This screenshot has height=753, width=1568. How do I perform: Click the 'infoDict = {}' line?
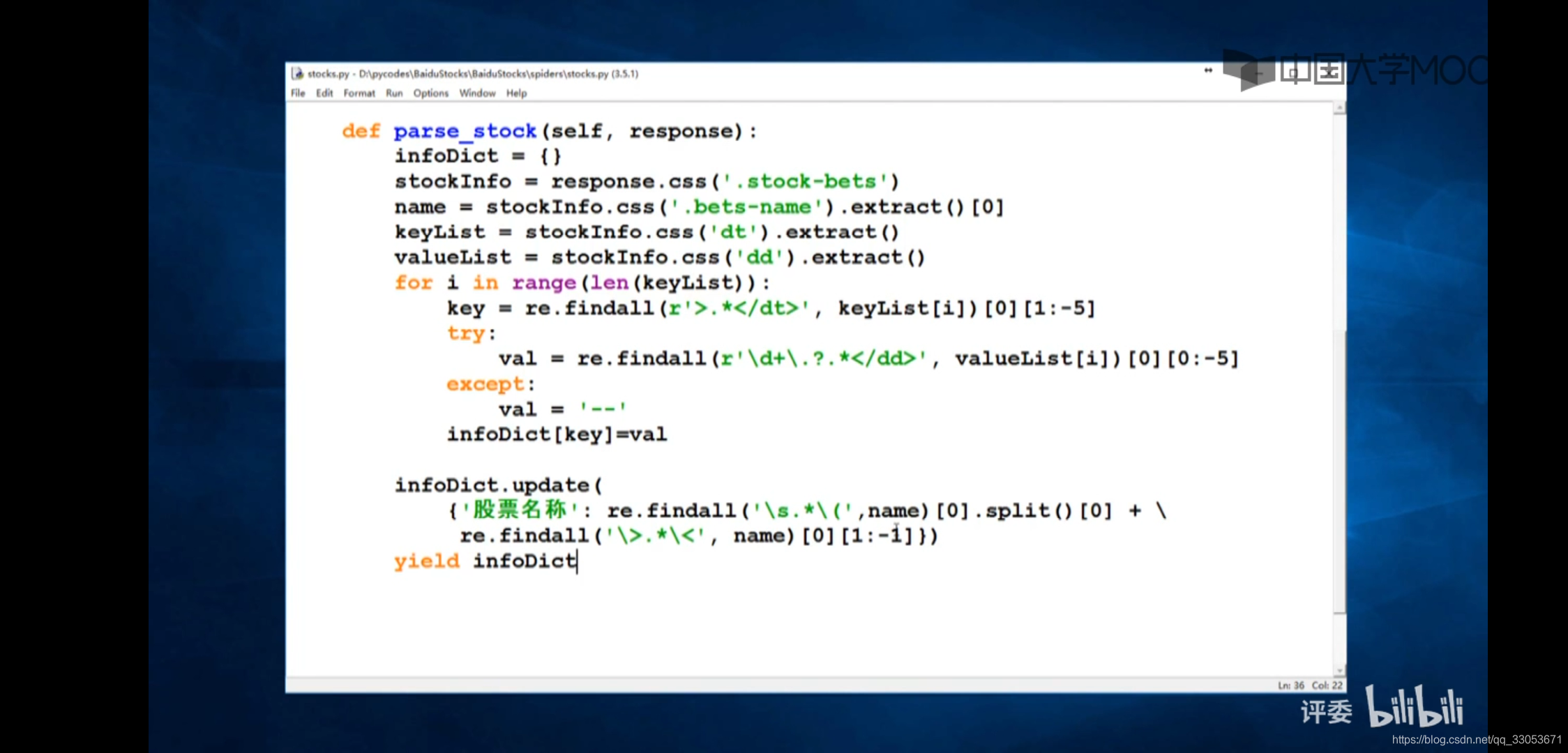[x=478, y=156]
